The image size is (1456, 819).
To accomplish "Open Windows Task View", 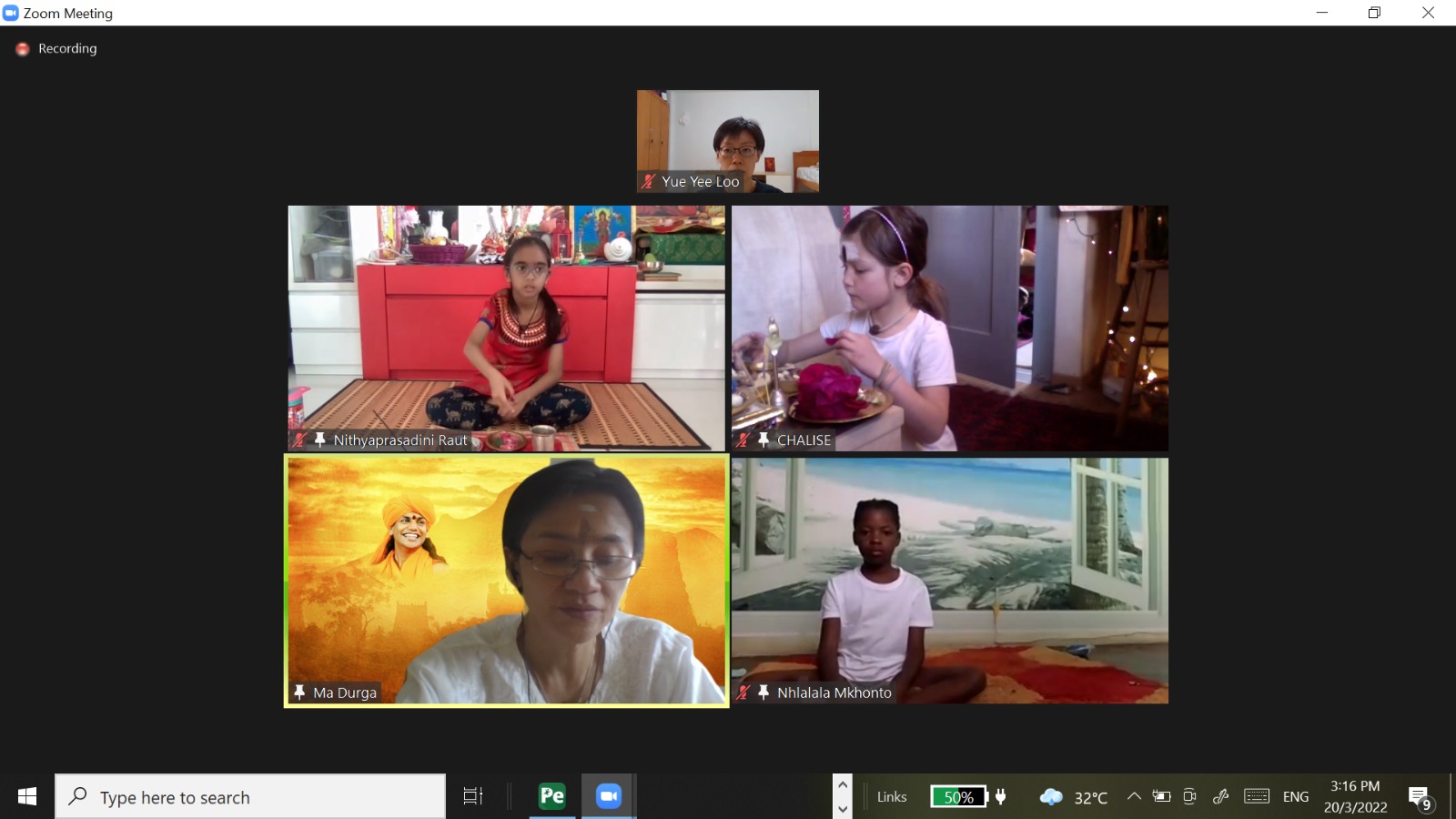I will pyautogui.click(x=473, y=796).
